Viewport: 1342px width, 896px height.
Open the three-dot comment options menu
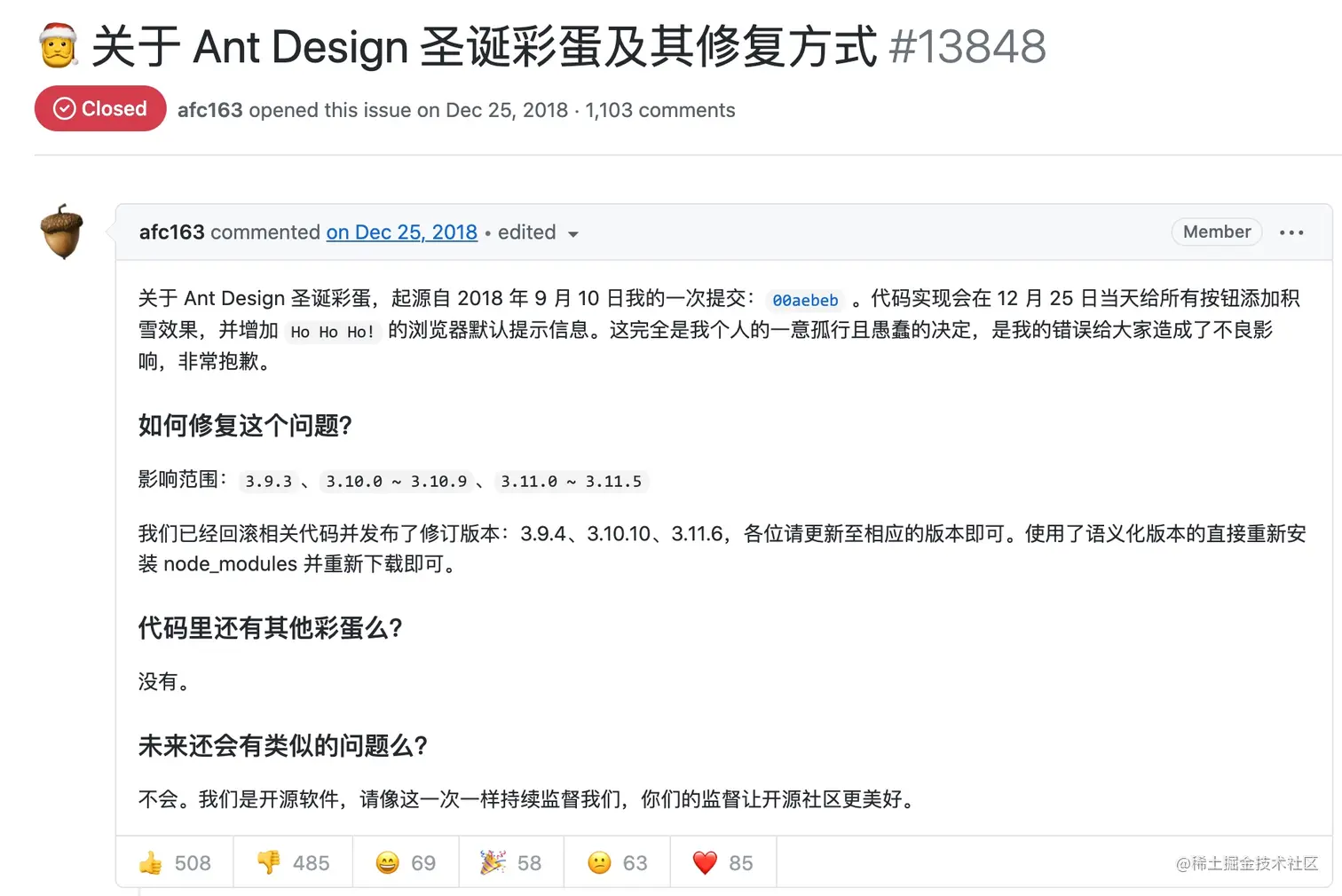point(1291,232)
